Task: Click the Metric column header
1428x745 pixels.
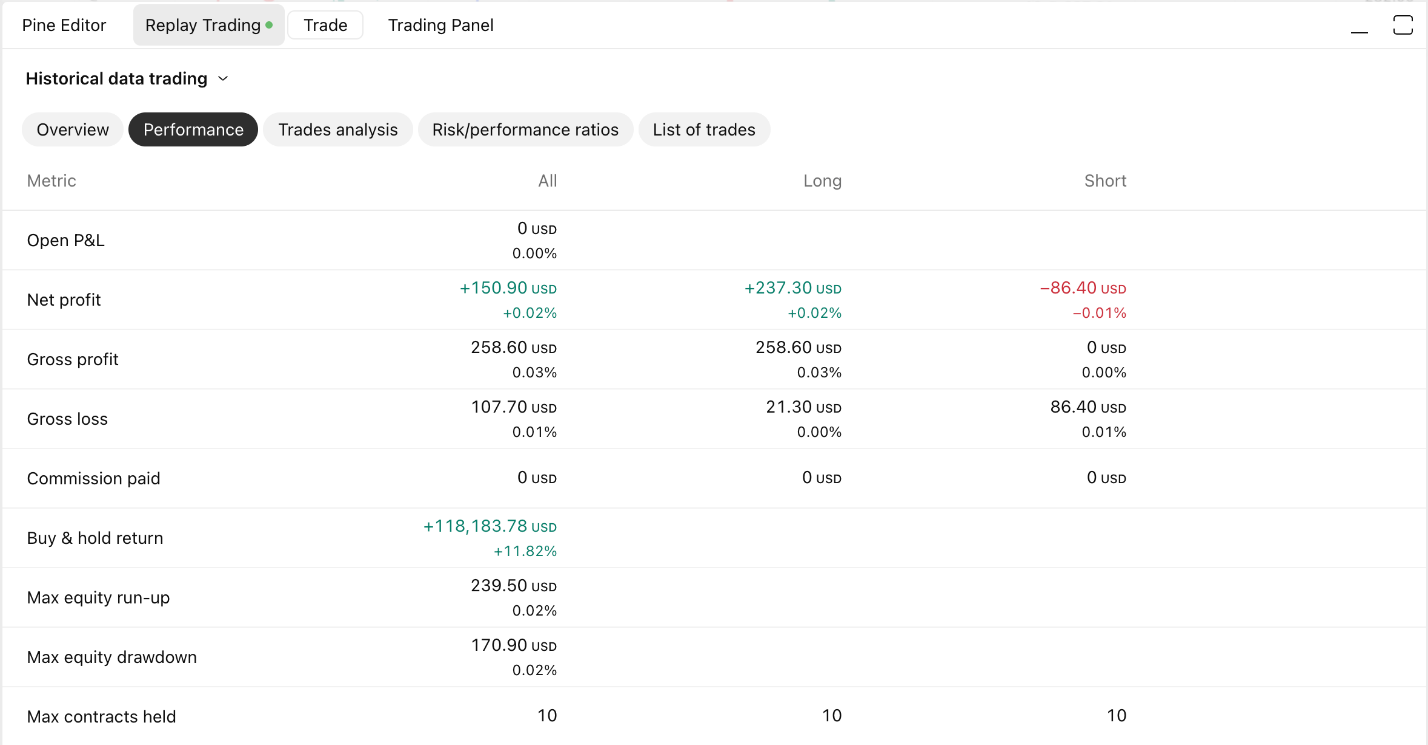Action: click(52, 181)
